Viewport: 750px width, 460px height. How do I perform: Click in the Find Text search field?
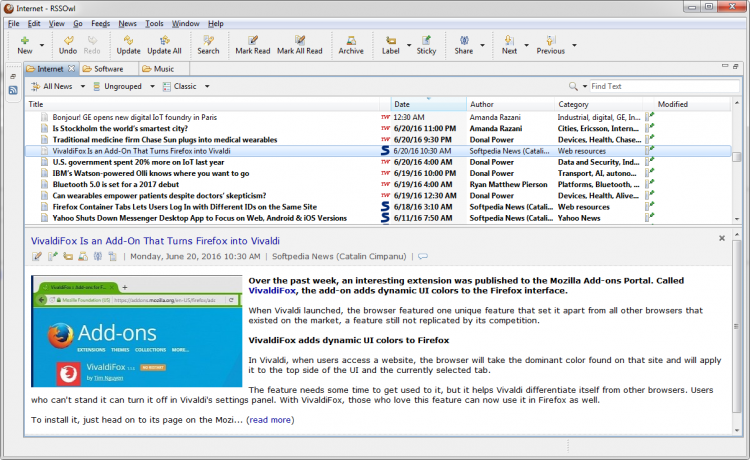pyautogui.click(x=664, y=86)
